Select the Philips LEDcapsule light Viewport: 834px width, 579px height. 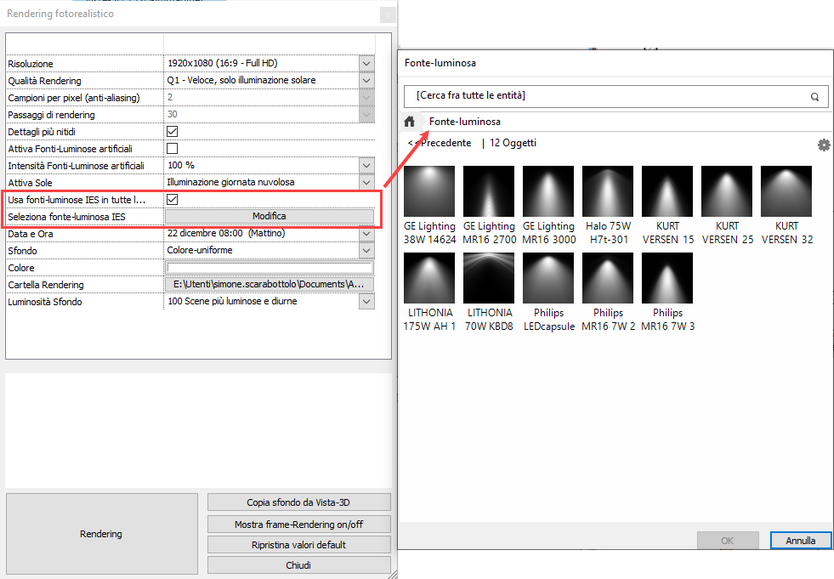[548, 292]
